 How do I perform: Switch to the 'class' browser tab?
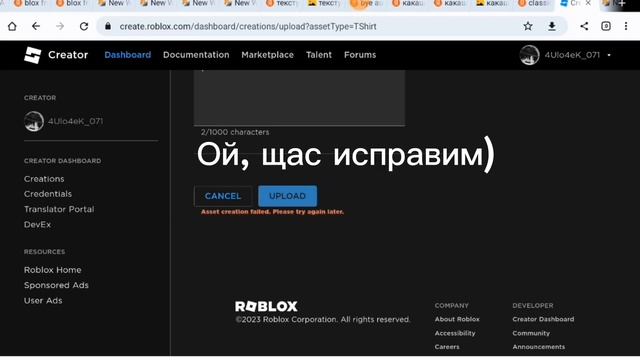pos(535,3)
